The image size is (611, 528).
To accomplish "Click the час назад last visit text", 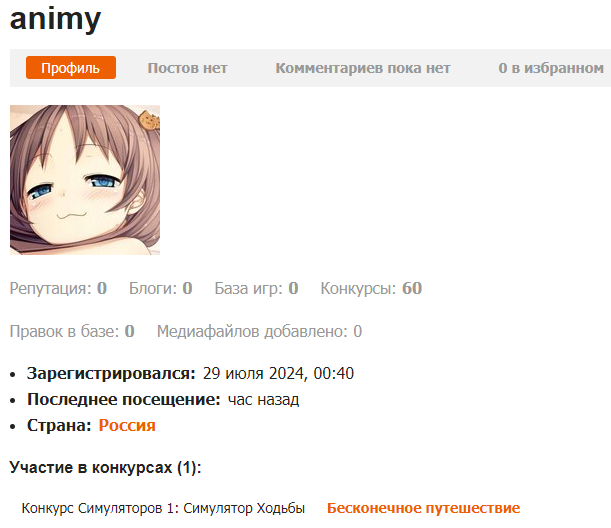I will (263, 399).
